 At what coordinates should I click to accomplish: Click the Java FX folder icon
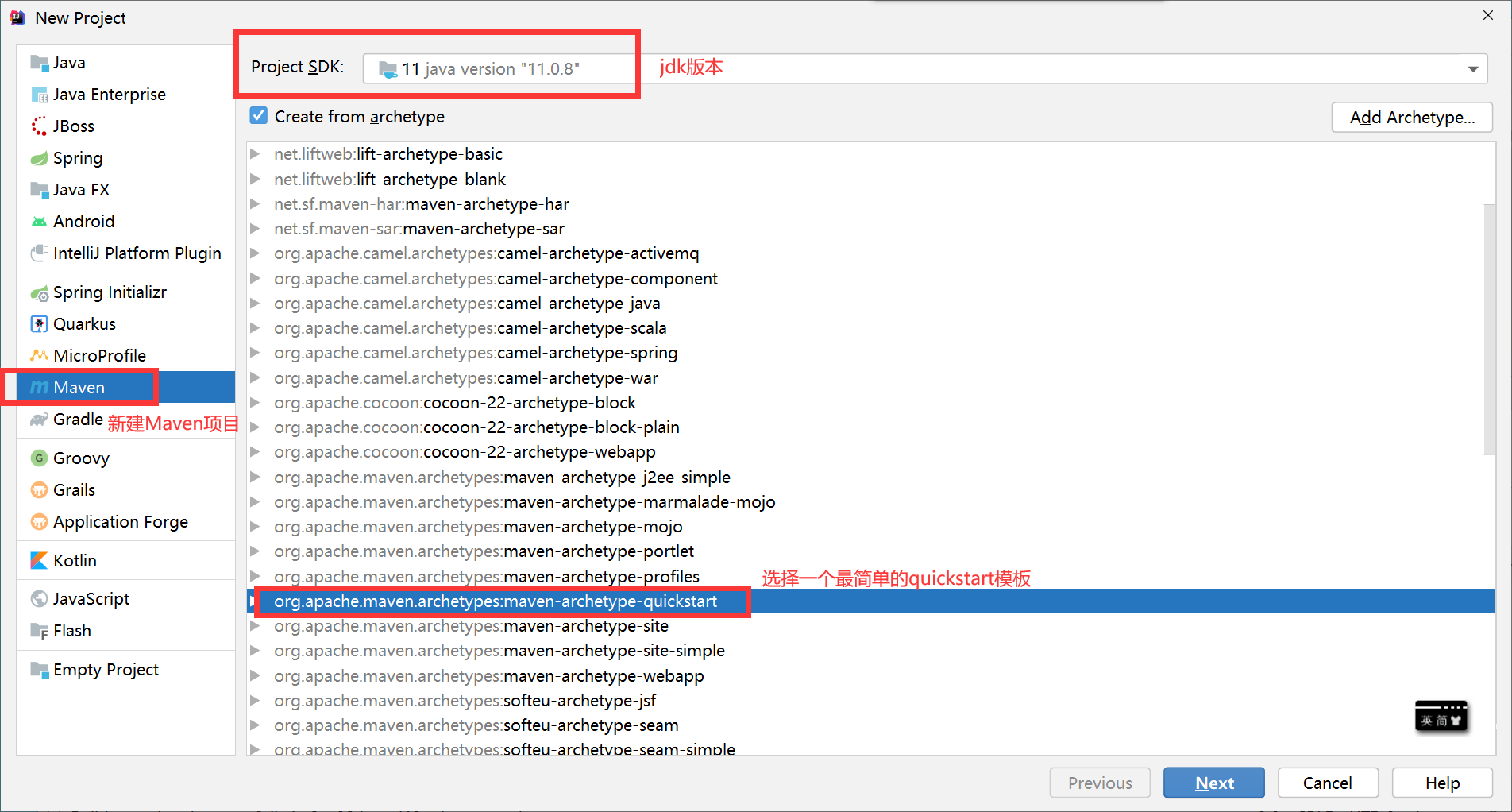coord(39,190)
